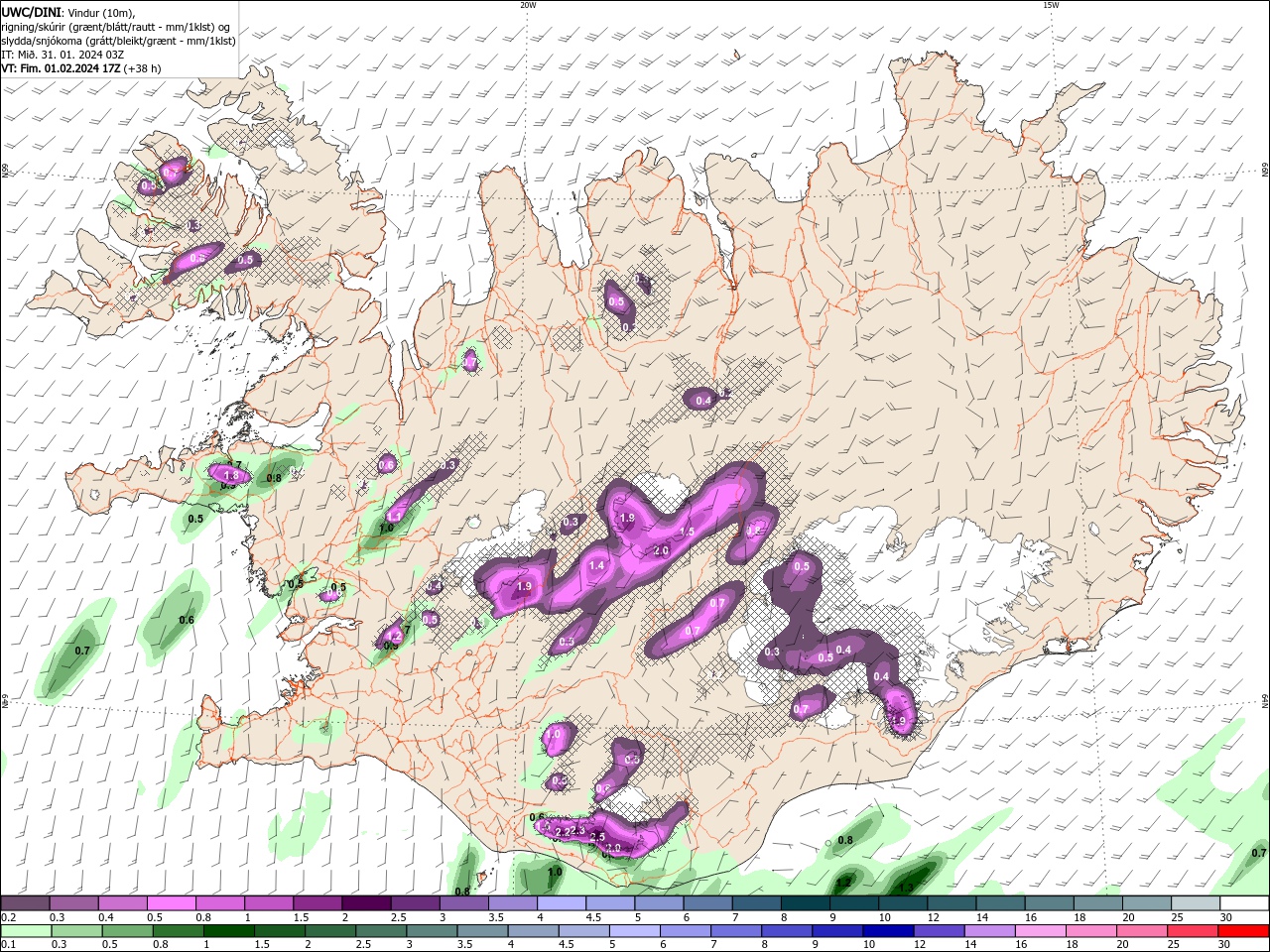The width and height of the screenshot is (1270, 952).
Task: Click the 2.5 snowfall value near south coast
Action: [597, 837]
